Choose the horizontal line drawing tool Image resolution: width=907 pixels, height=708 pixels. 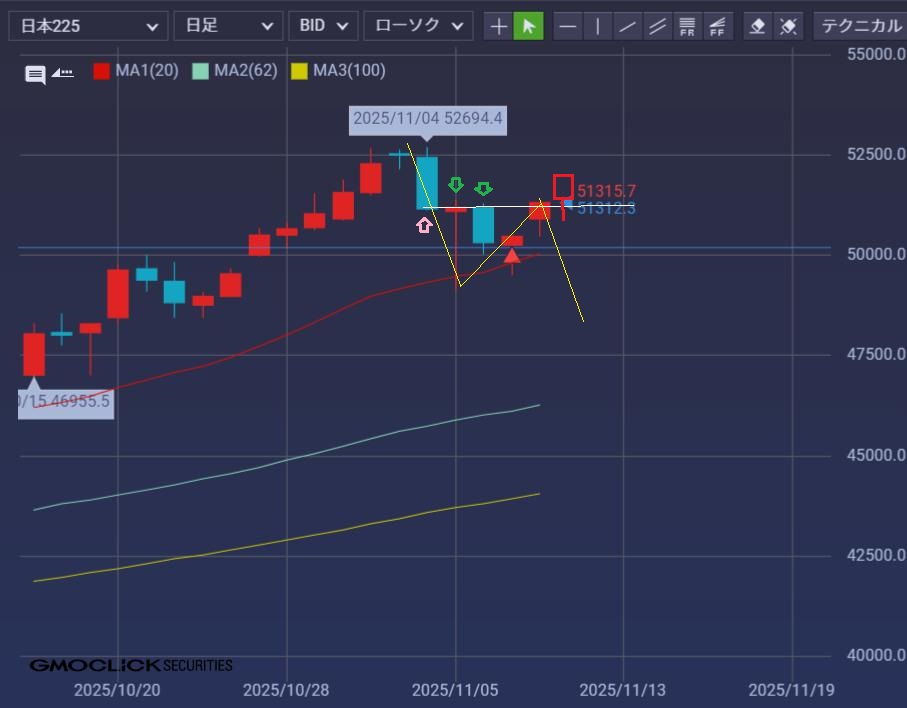(568, 26)
